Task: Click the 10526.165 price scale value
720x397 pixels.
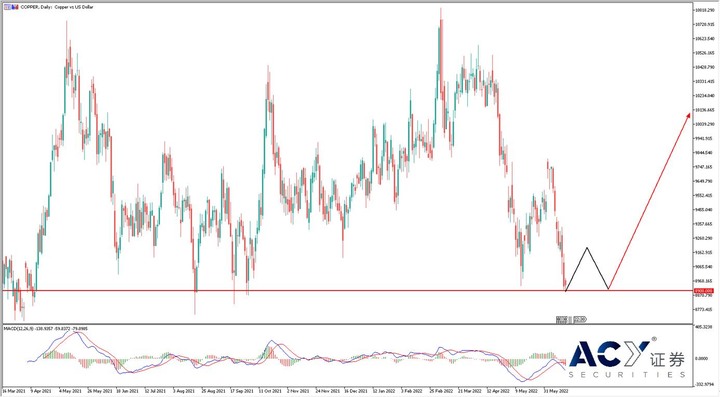Action: click(x=704, y=53)
